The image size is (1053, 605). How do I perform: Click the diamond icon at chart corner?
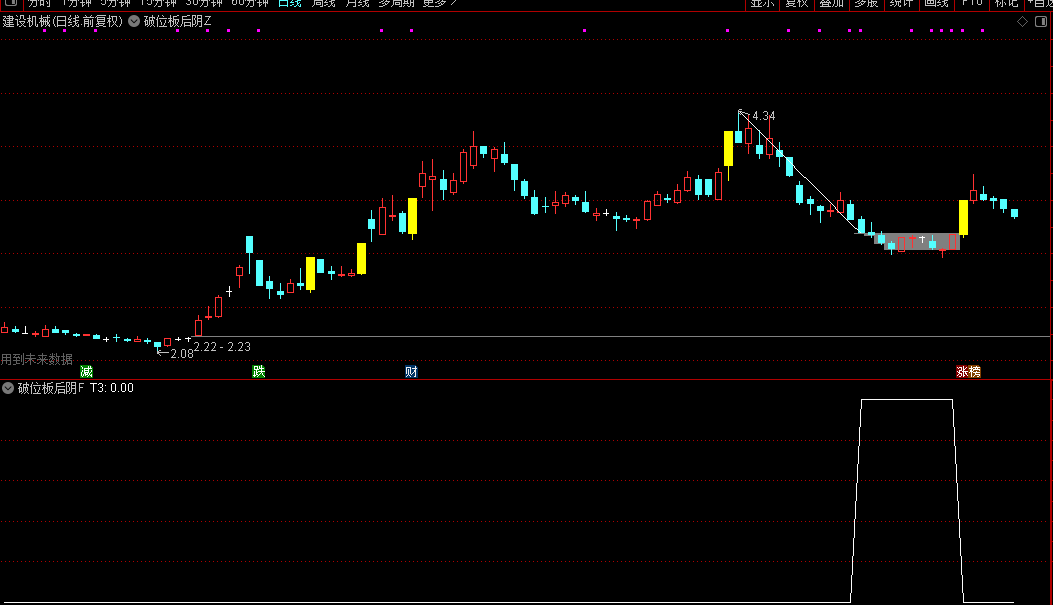coord(1022,21)
